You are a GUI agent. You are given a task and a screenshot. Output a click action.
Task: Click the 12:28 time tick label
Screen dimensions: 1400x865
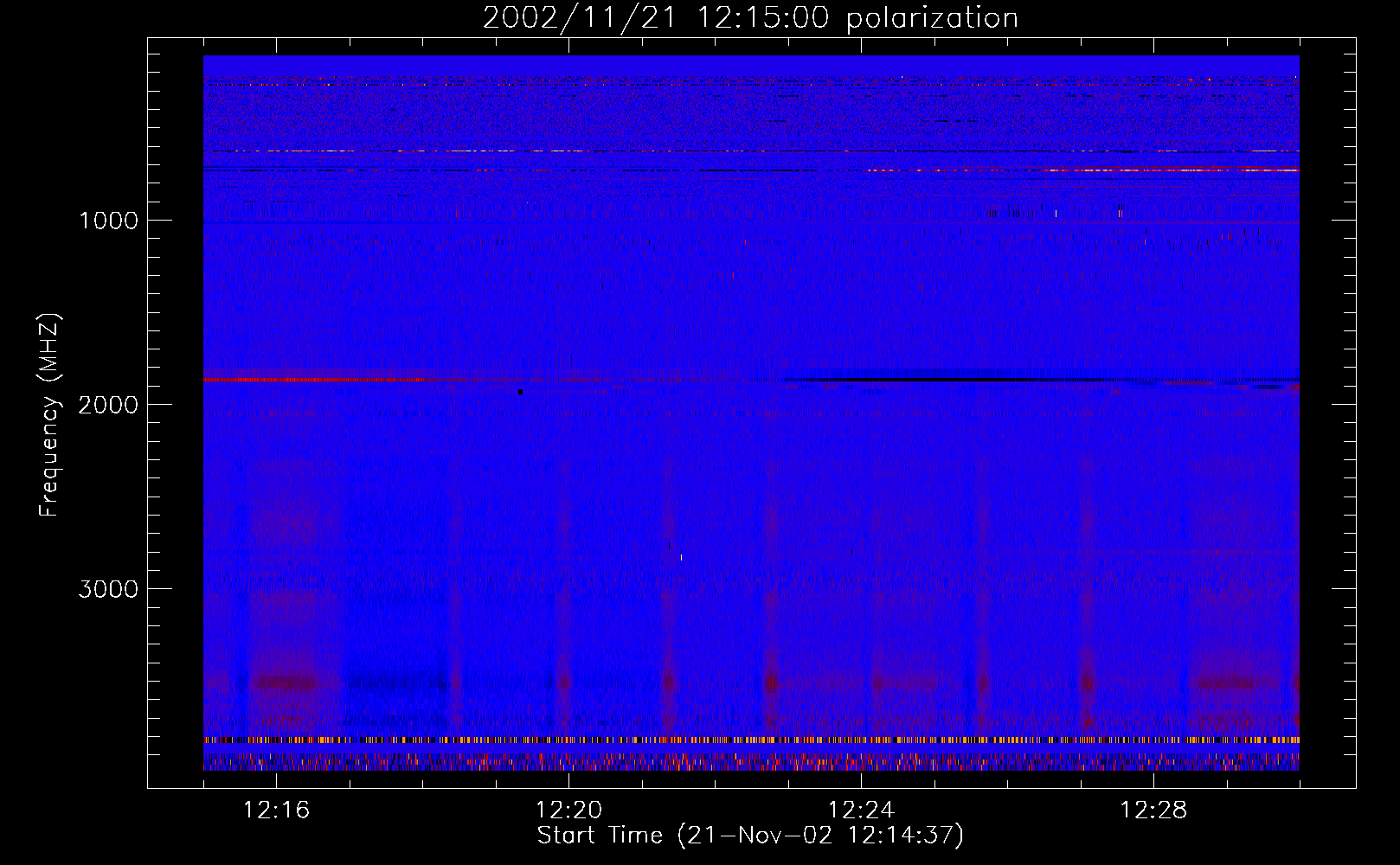coord(1153,811)
